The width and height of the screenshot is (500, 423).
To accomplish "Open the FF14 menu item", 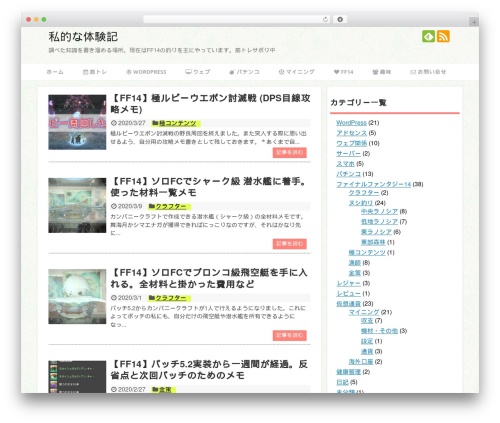I will 344,72.
